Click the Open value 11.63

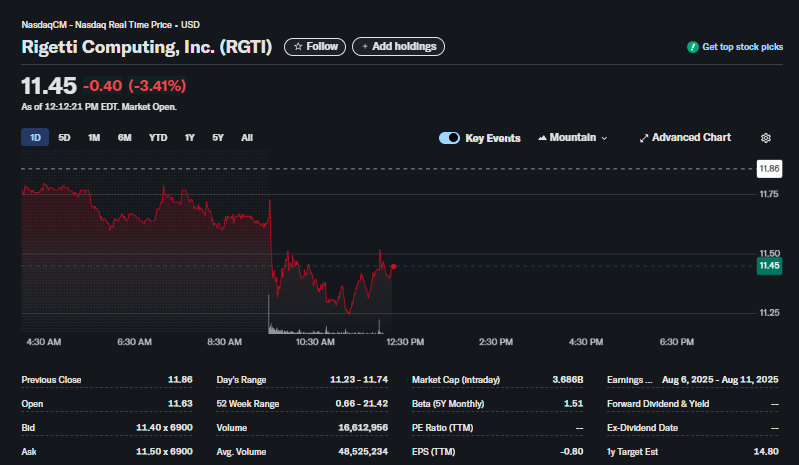pyautogui.click(x=180, y=403)
